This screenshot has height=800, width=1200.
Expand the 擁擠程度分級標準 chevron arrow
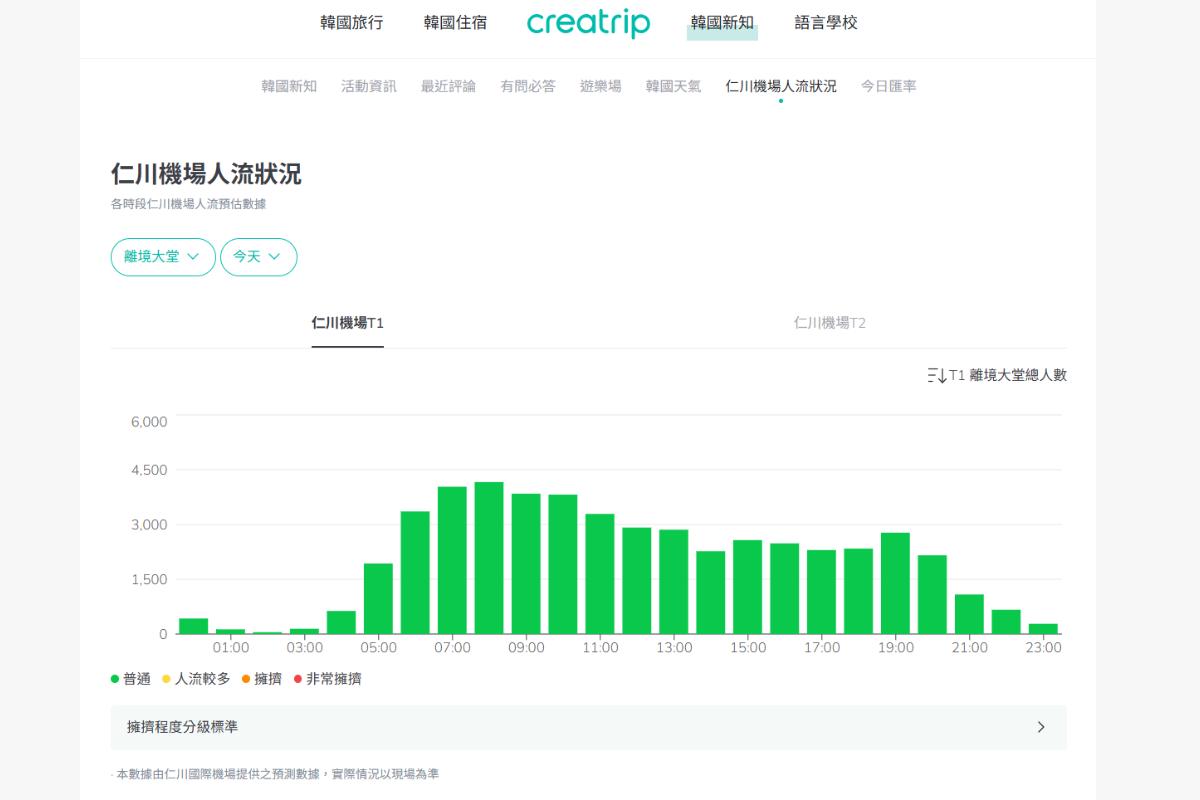click(1040, 727)
